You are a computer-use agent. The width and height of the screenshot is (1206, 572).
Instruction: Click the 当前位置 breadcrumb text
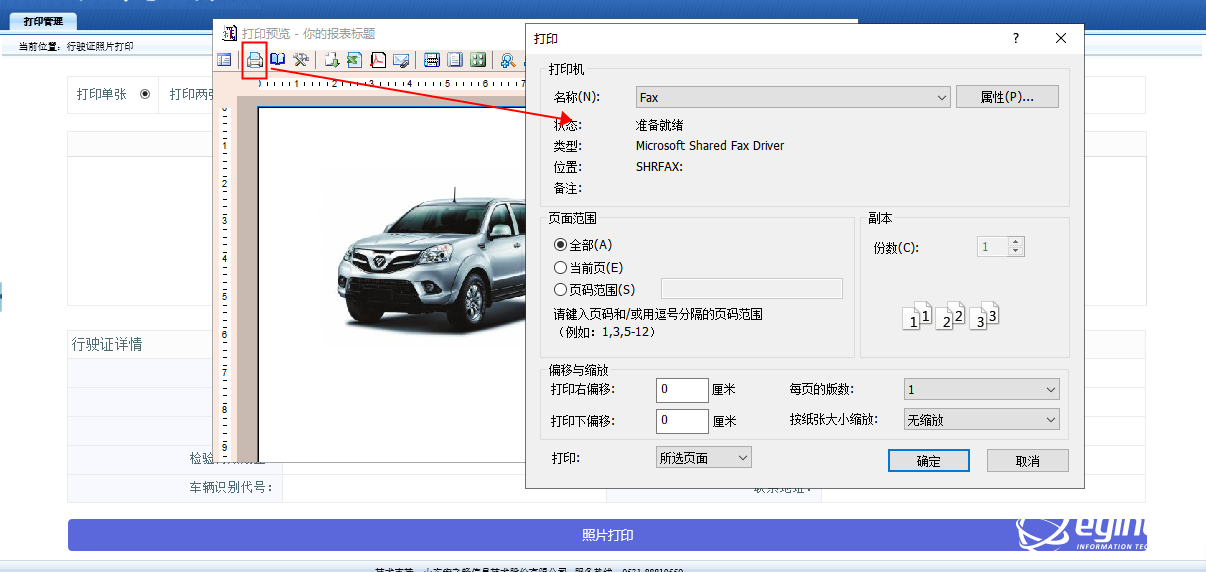(76, 46)
